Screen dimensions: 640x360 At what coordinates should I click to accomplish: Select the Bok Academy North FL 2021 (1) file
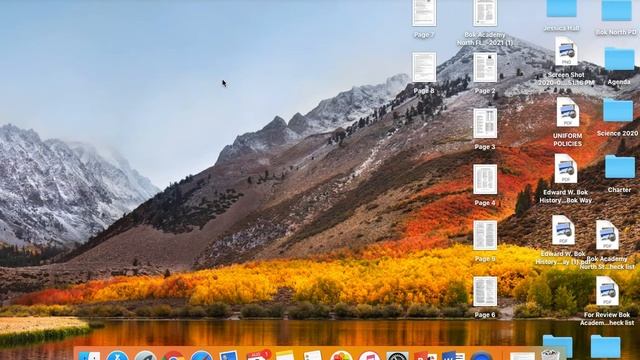(x=485, y=13)
